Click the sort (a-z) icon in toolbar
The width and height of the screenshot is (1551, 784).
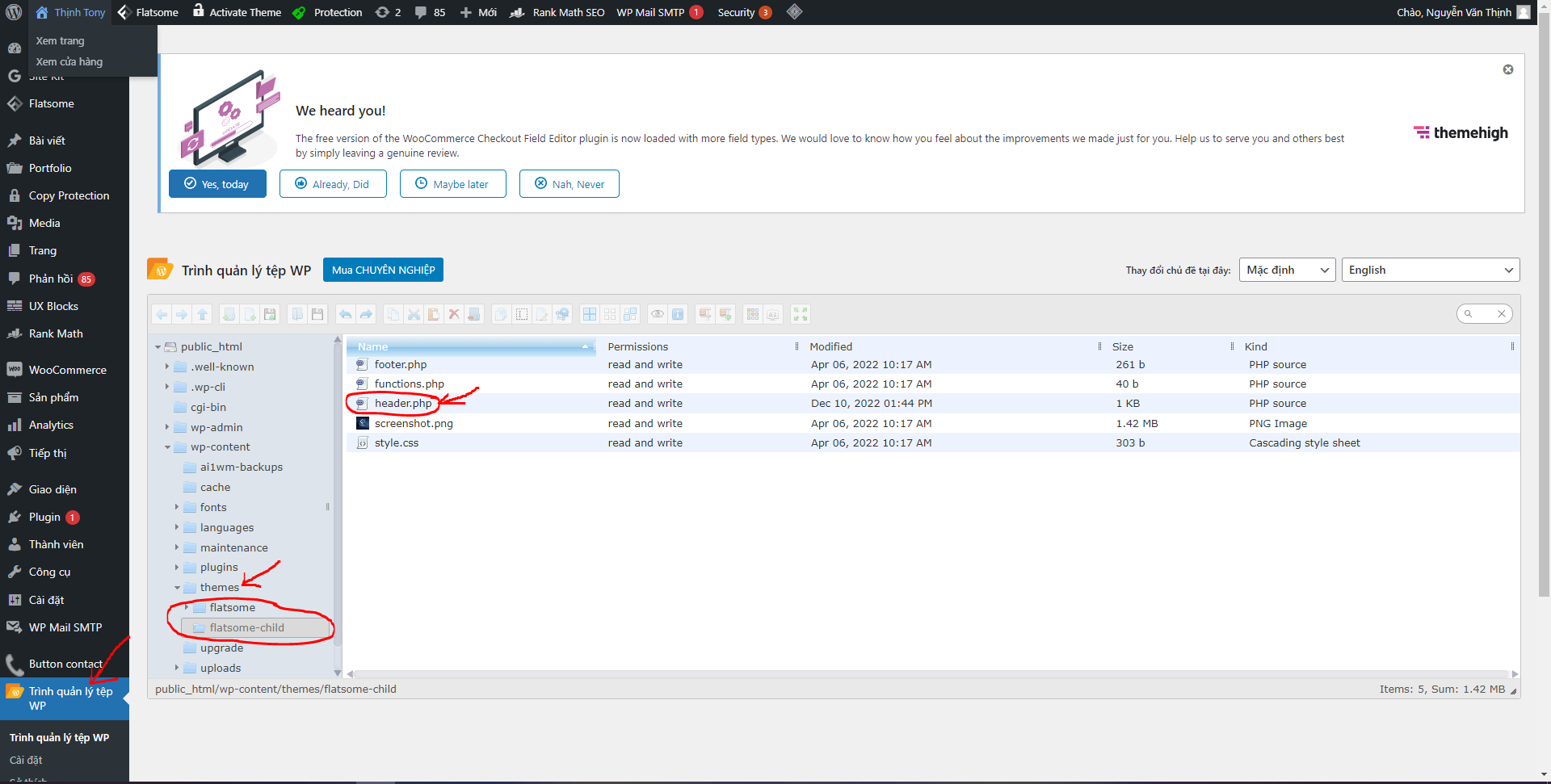pos(773,314)
